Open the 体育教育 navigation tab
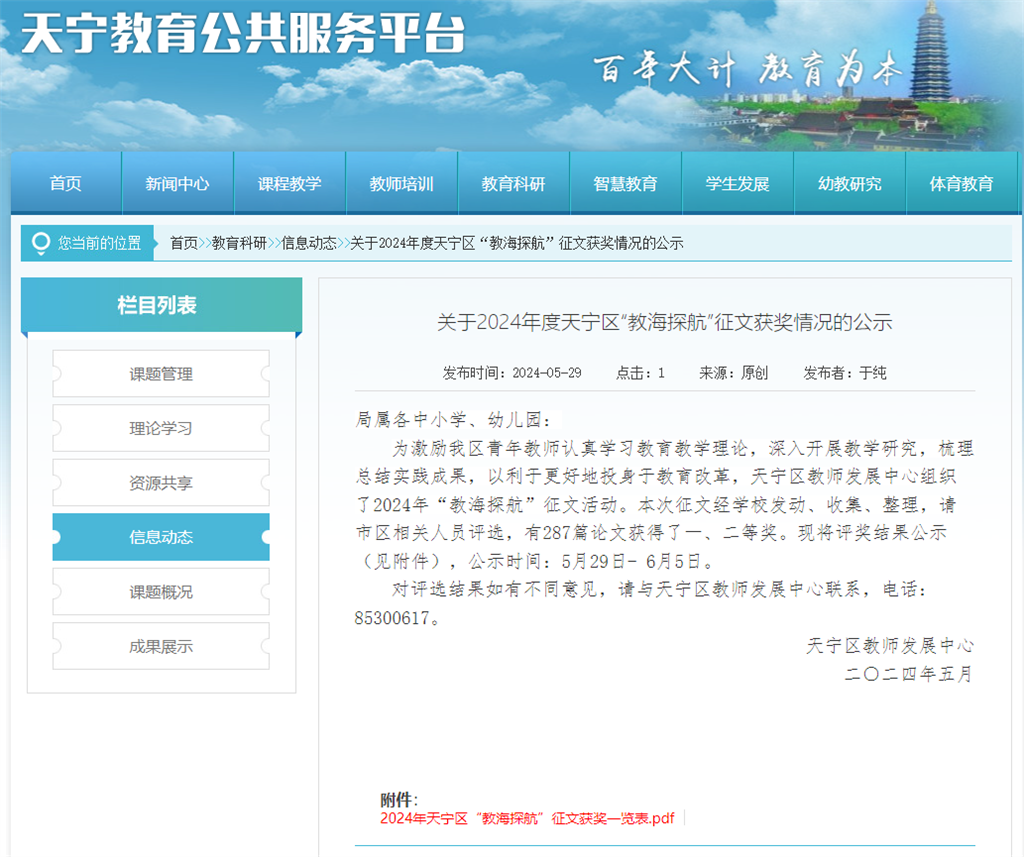The image size is (1024, 857). (x=961, y=184)
